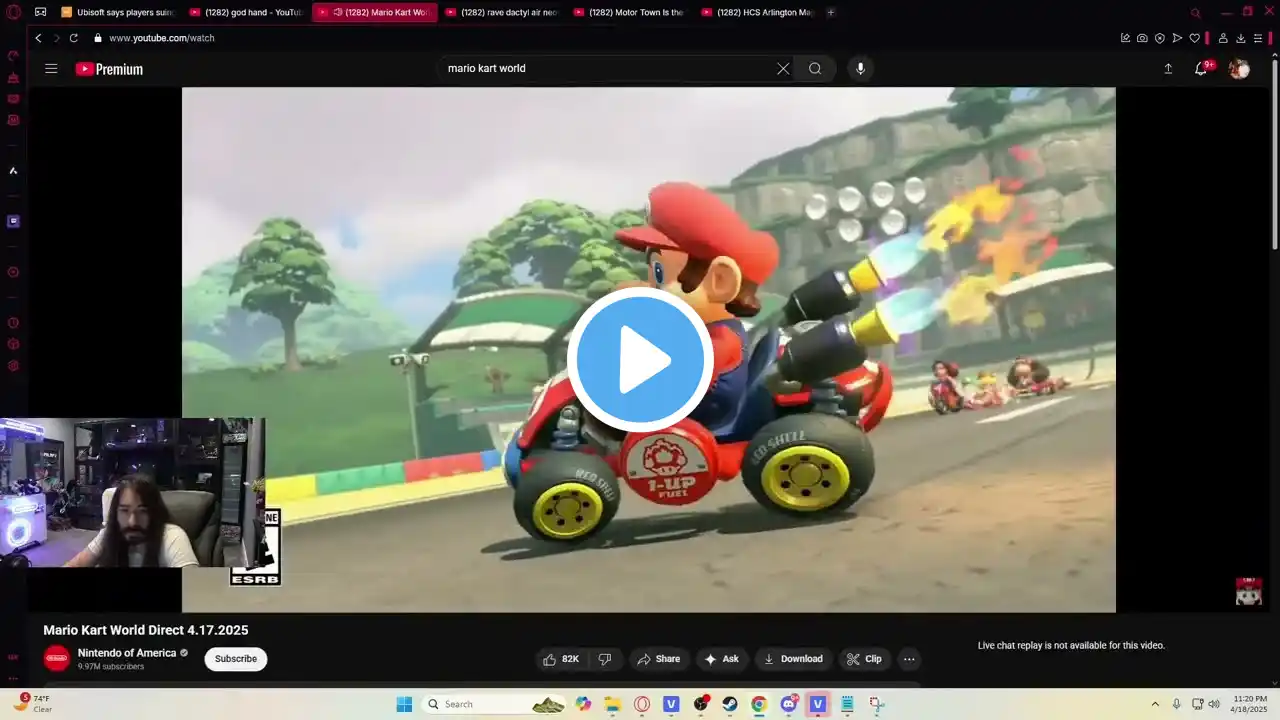
Task: Go back with the browser back arrow
Action: (x=38, y=38)
